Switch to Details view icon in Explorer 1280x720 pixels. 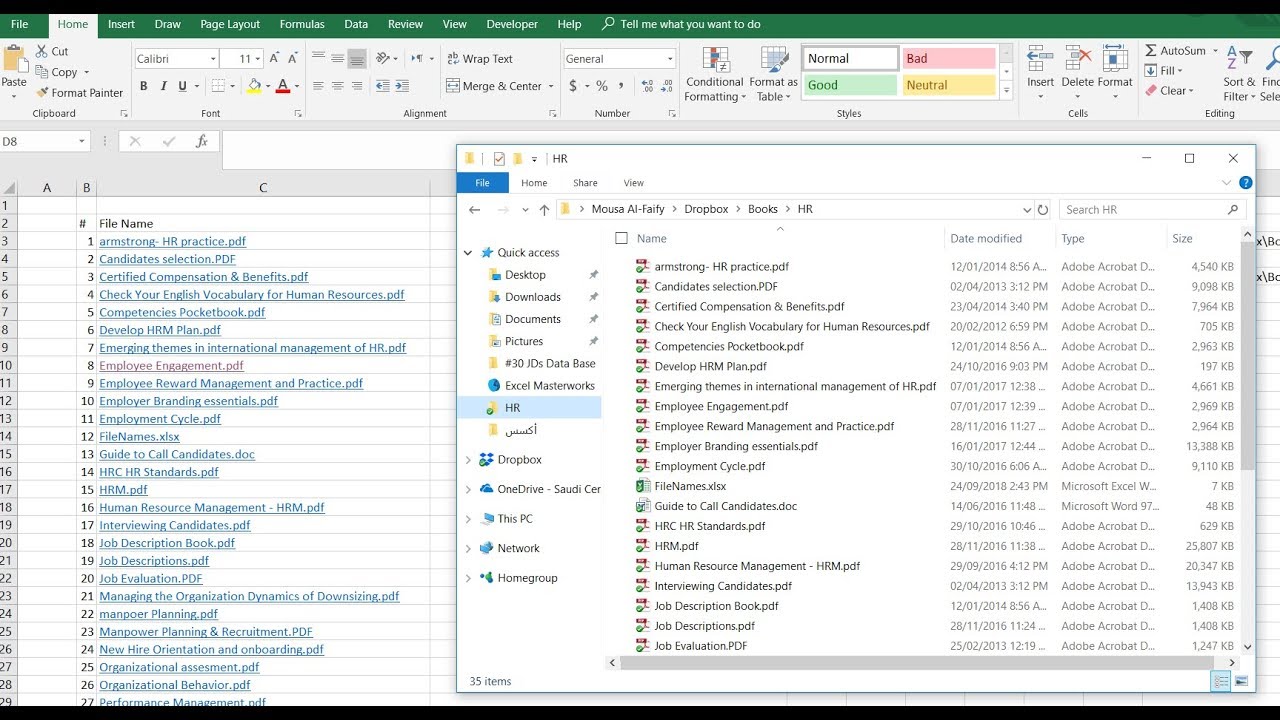(x=1221, y=681)
